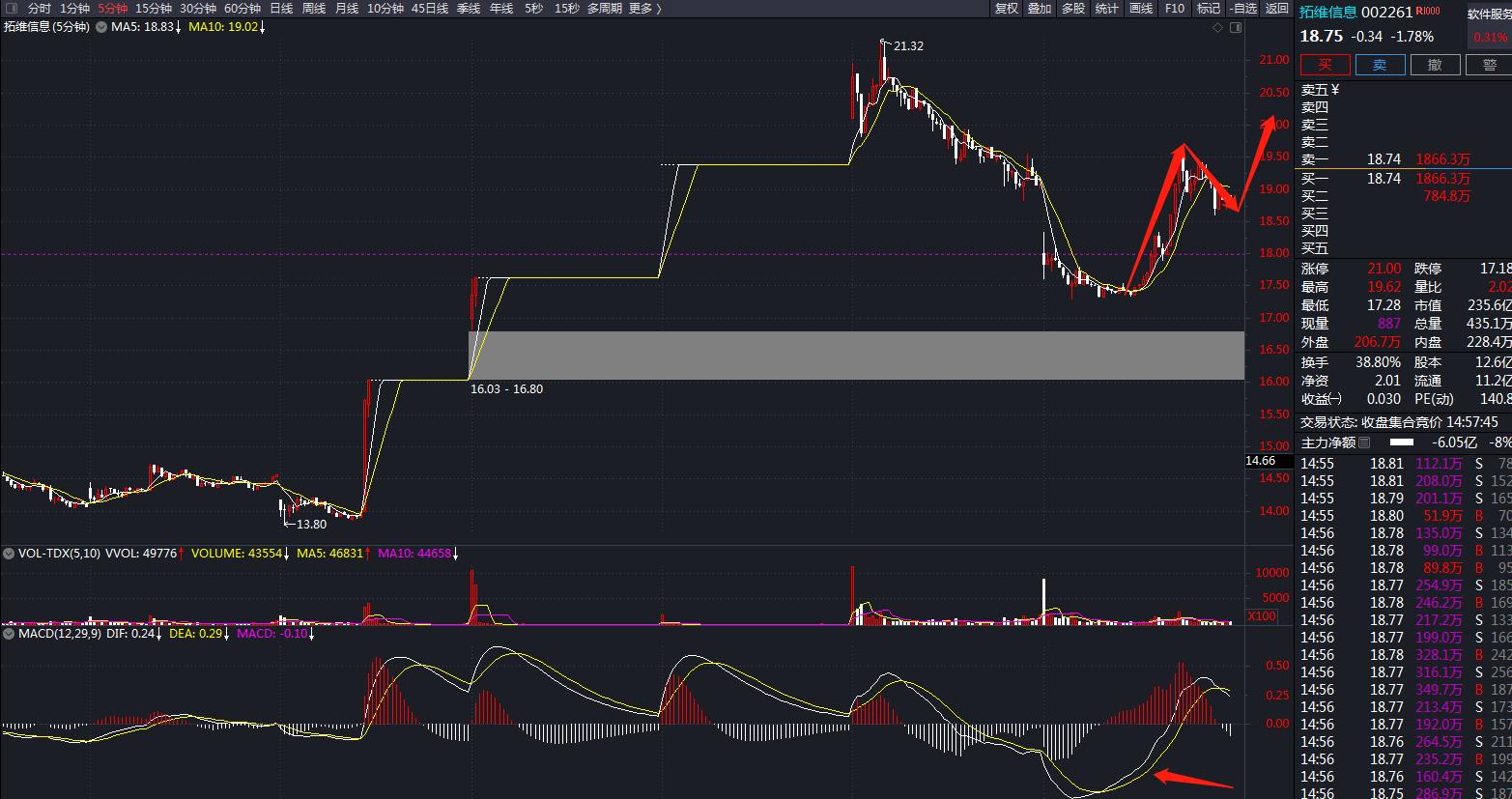The image size is (1512, 799).
Task: Click the VOLUME: 43554 label
Action: [242, 554]
